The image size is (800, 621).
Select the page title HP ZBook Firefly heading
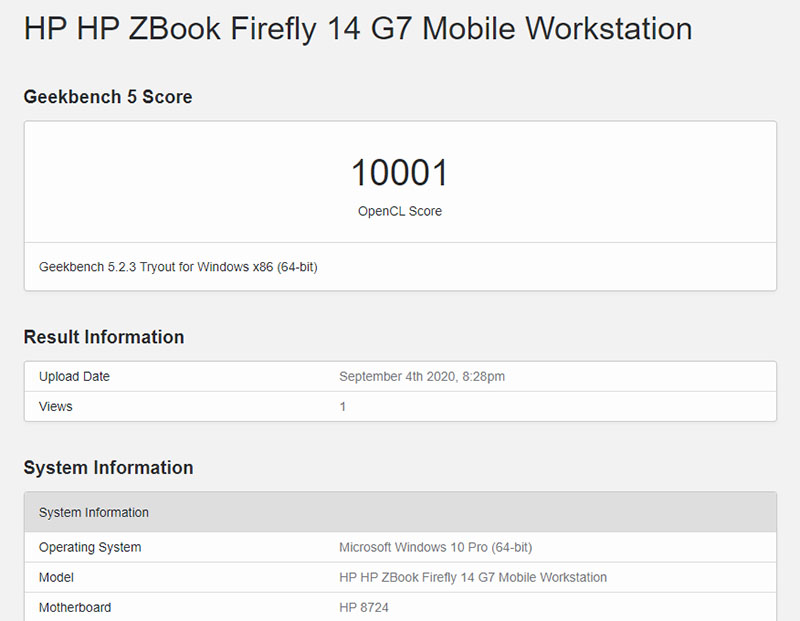pos(358,29)
